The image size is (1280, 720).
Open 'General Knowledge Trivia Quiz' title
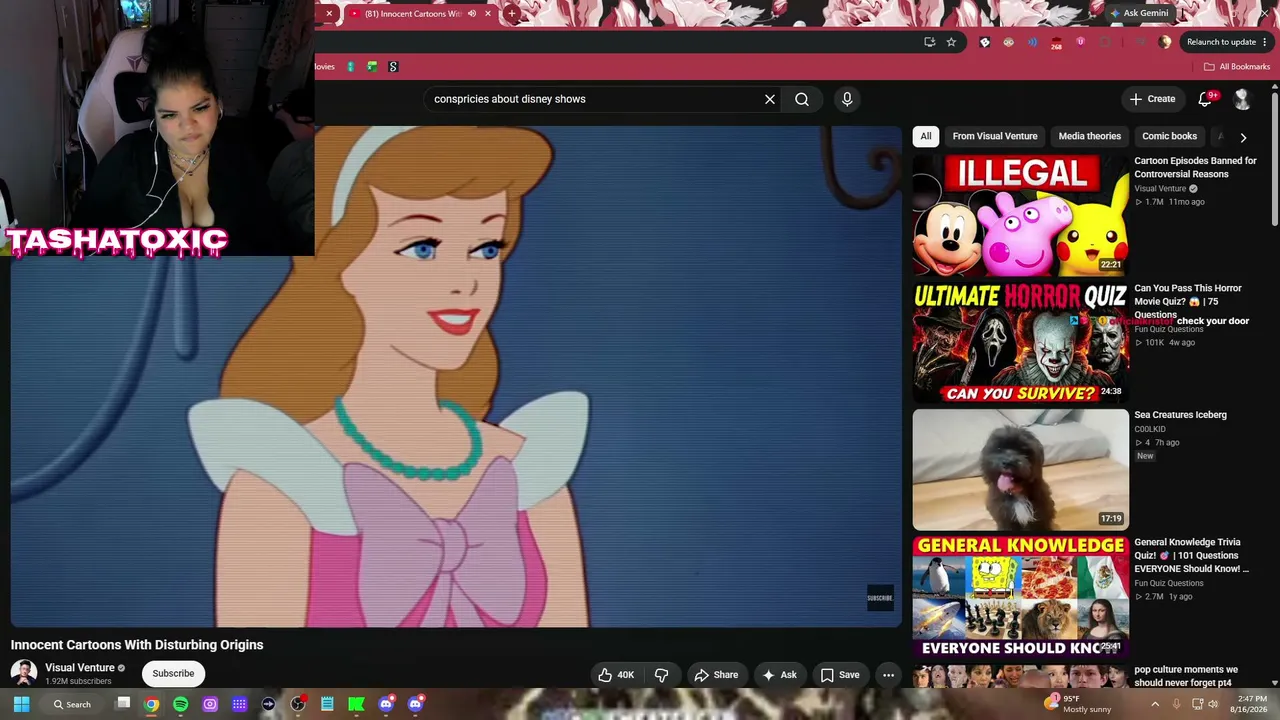[1191, 555]
